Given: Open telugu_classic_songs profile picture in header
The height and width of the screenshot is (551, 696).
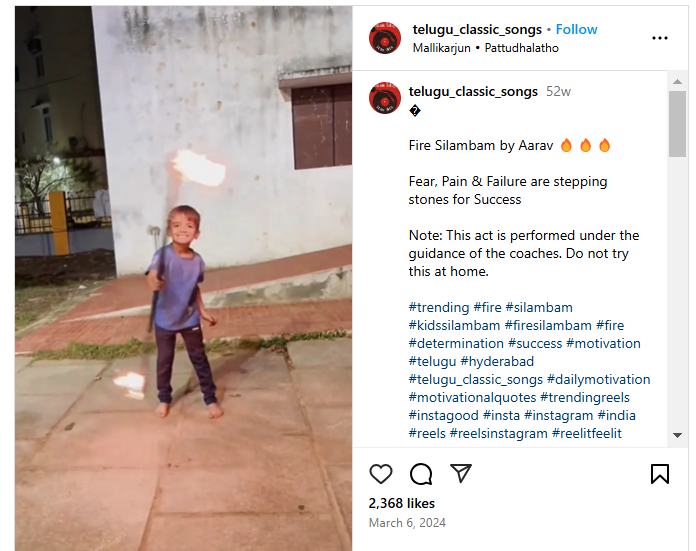Looking at the screenshot, I should click(385, 38).
